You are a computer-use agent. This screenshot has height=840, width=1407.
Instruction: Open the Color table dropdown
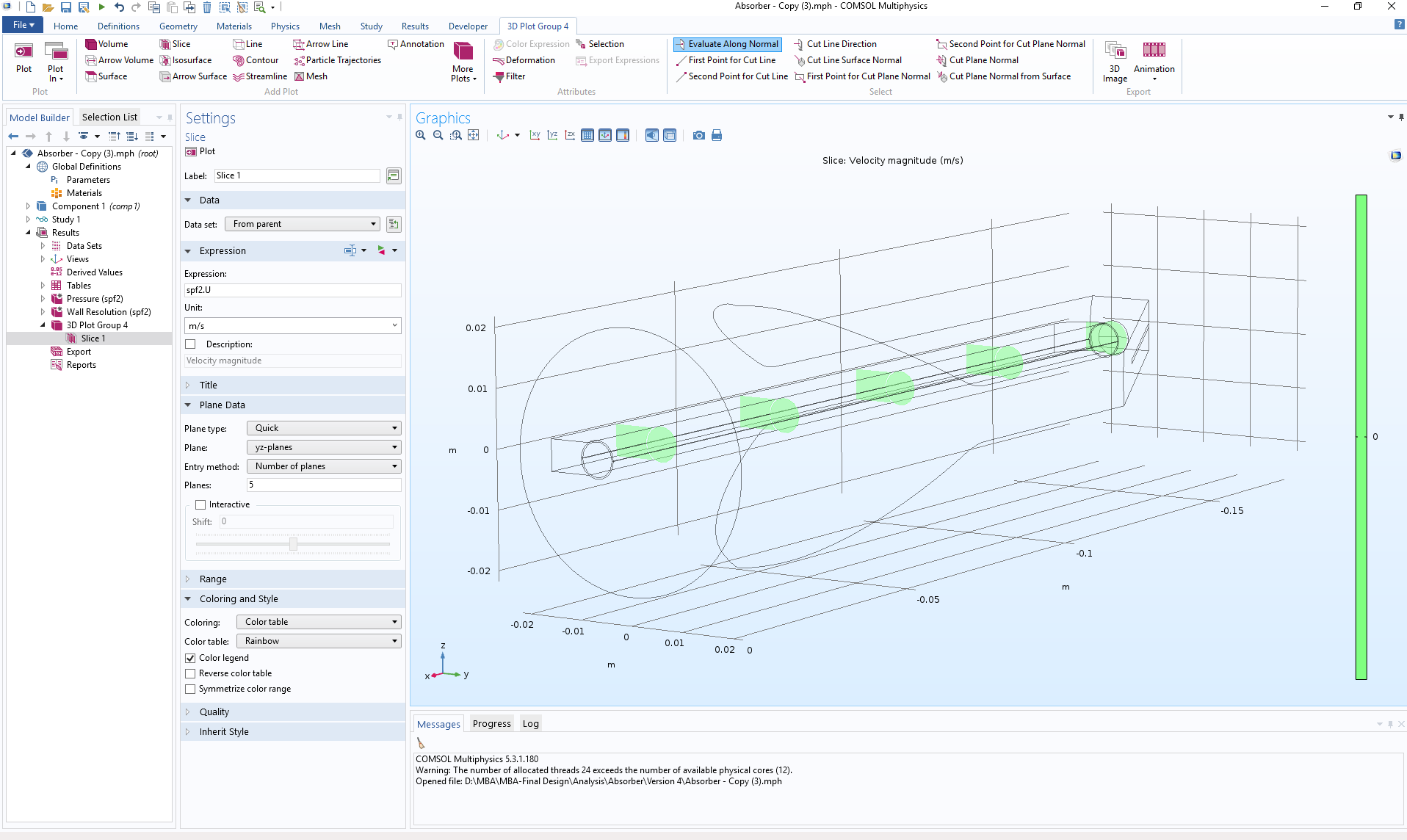point(319,641)
